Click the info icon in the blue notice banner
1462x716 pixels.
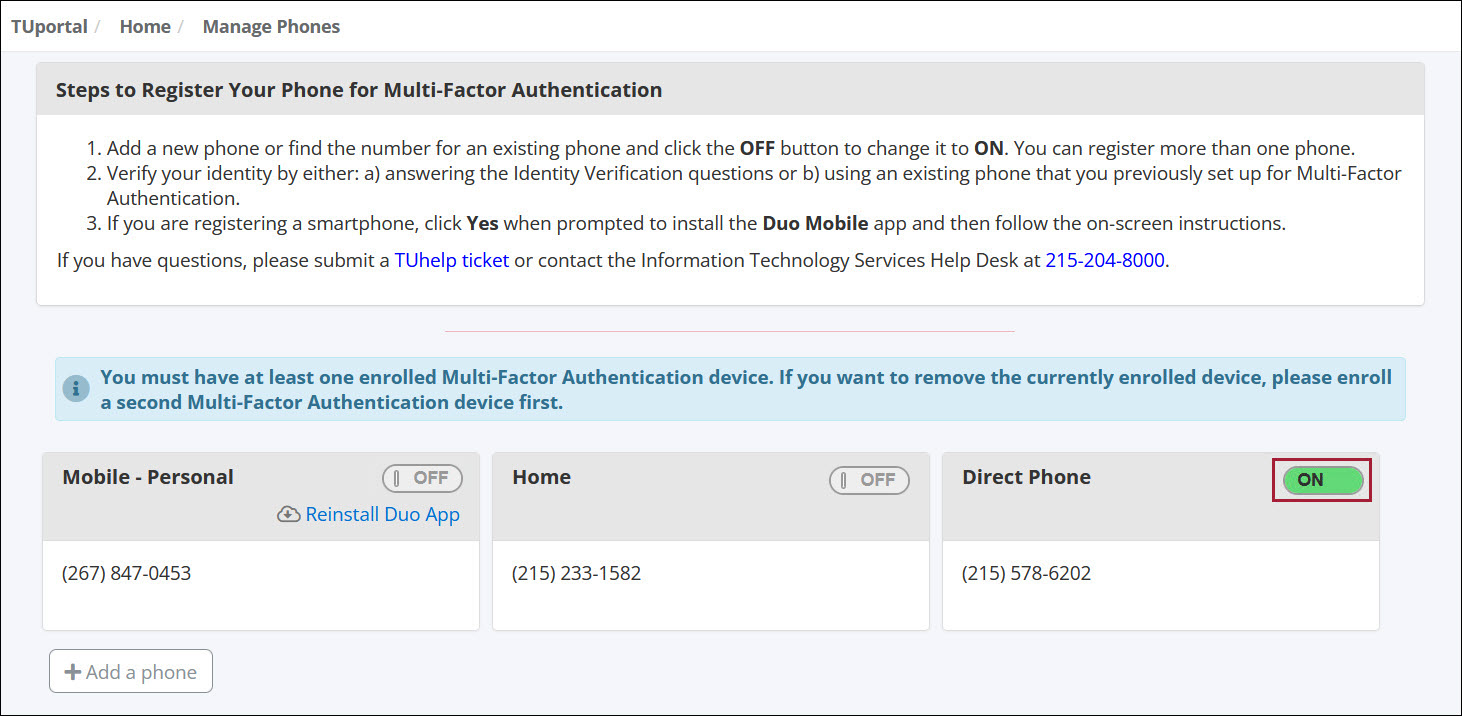click(x=75, y=387)
